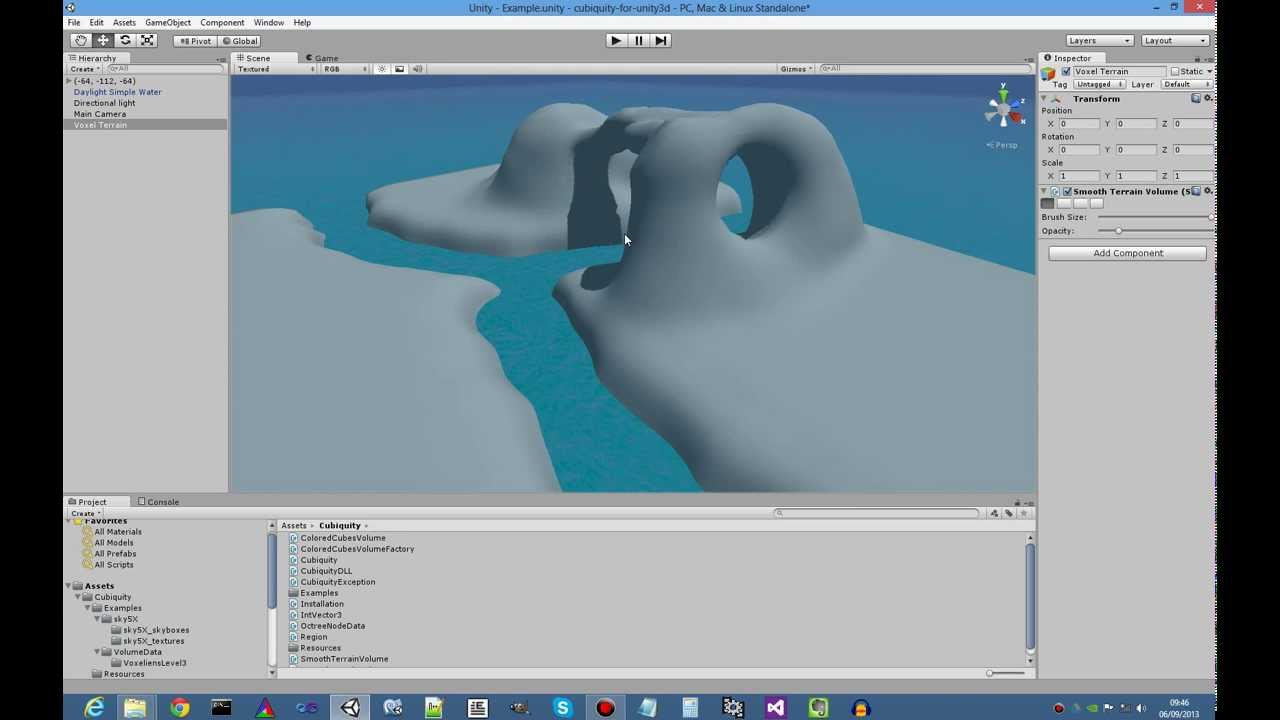
Task: Open the Transform component gear menu
Action: 1208,98
